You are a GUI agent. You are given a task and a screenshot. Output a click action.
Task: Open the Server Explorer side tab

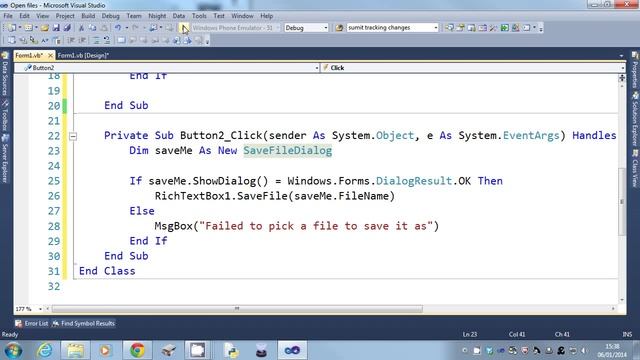5,158
